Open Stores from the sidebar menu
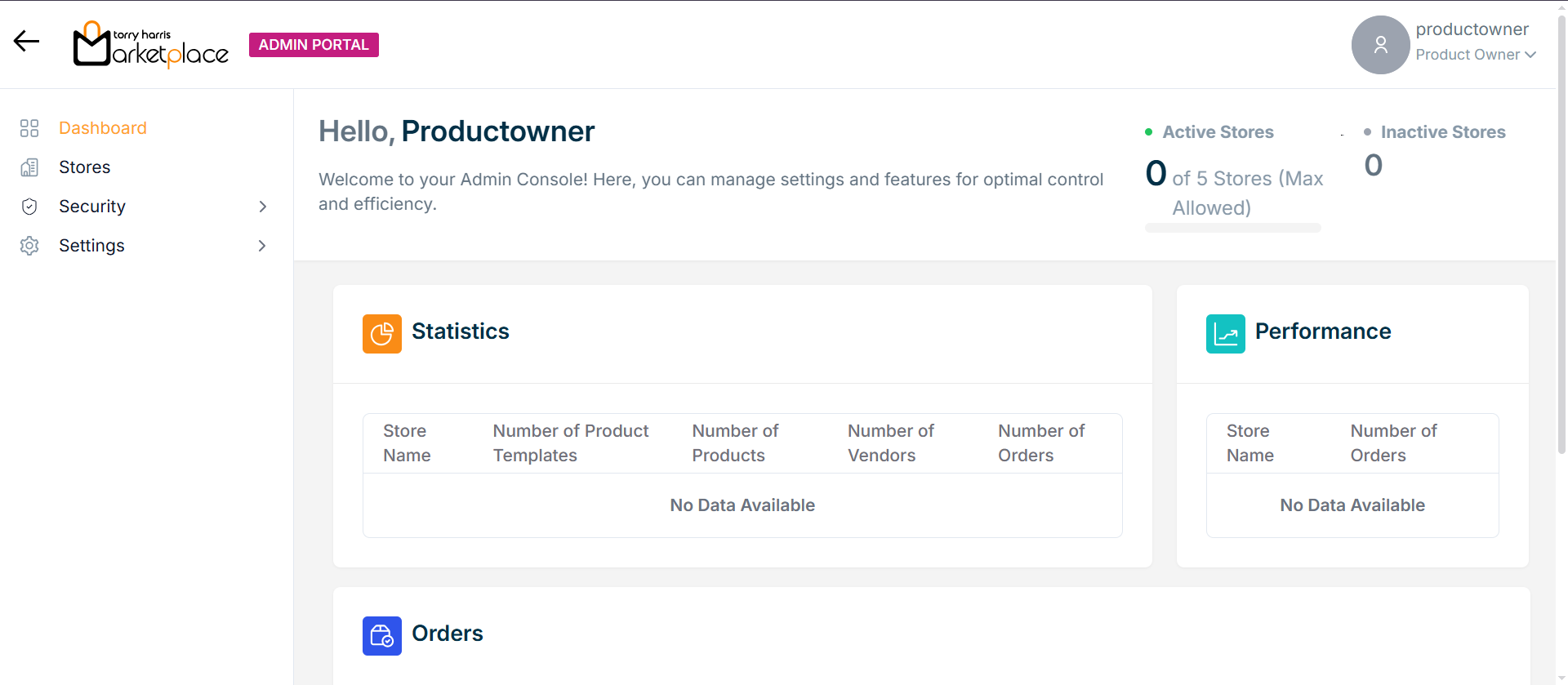Screen dimensions: 1568x685 85,167
